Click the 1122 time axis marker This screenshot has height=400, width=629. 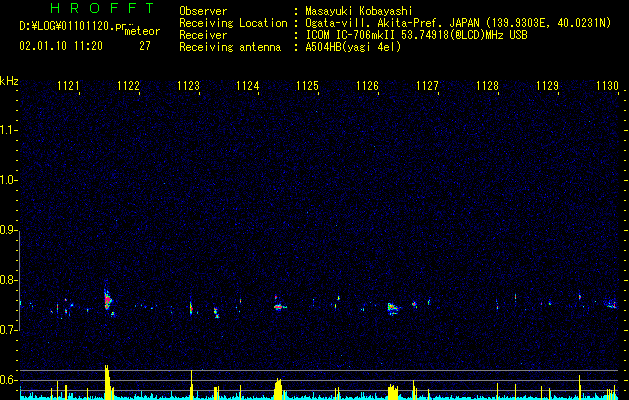[x=128, y=85]
